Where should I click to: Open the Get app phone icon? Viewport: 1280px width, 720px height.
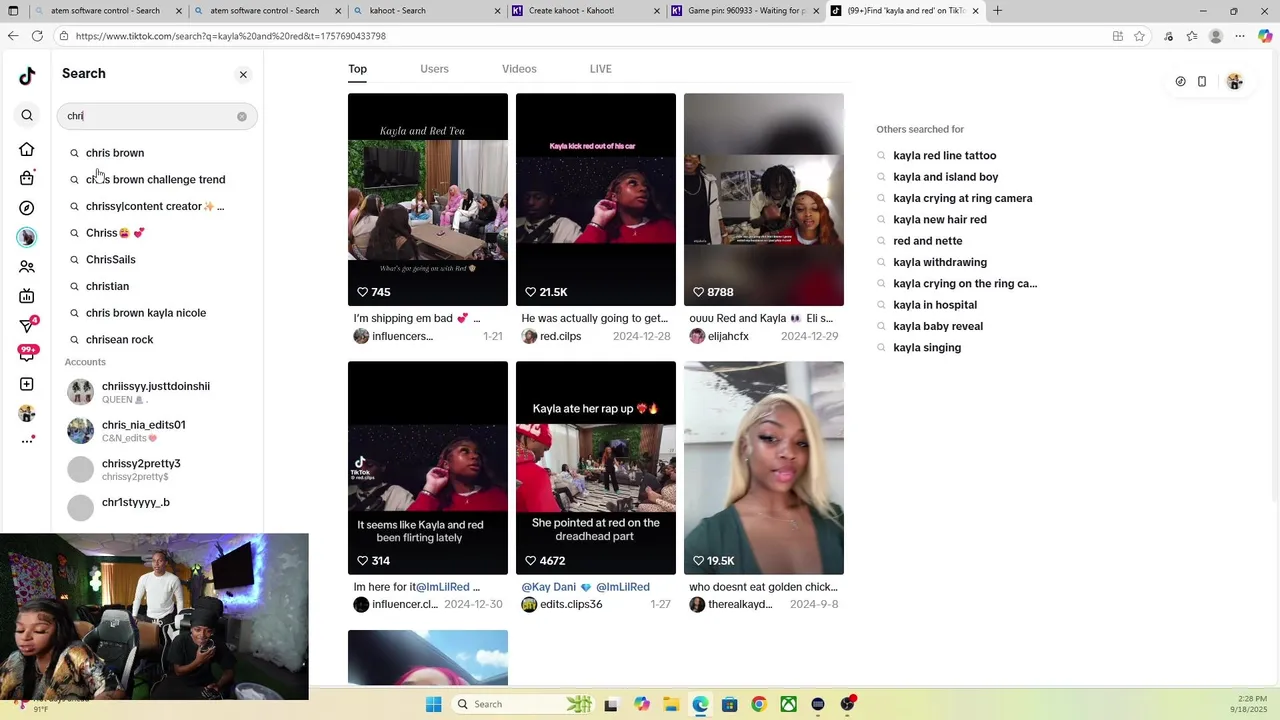[x=1202, y=81]
